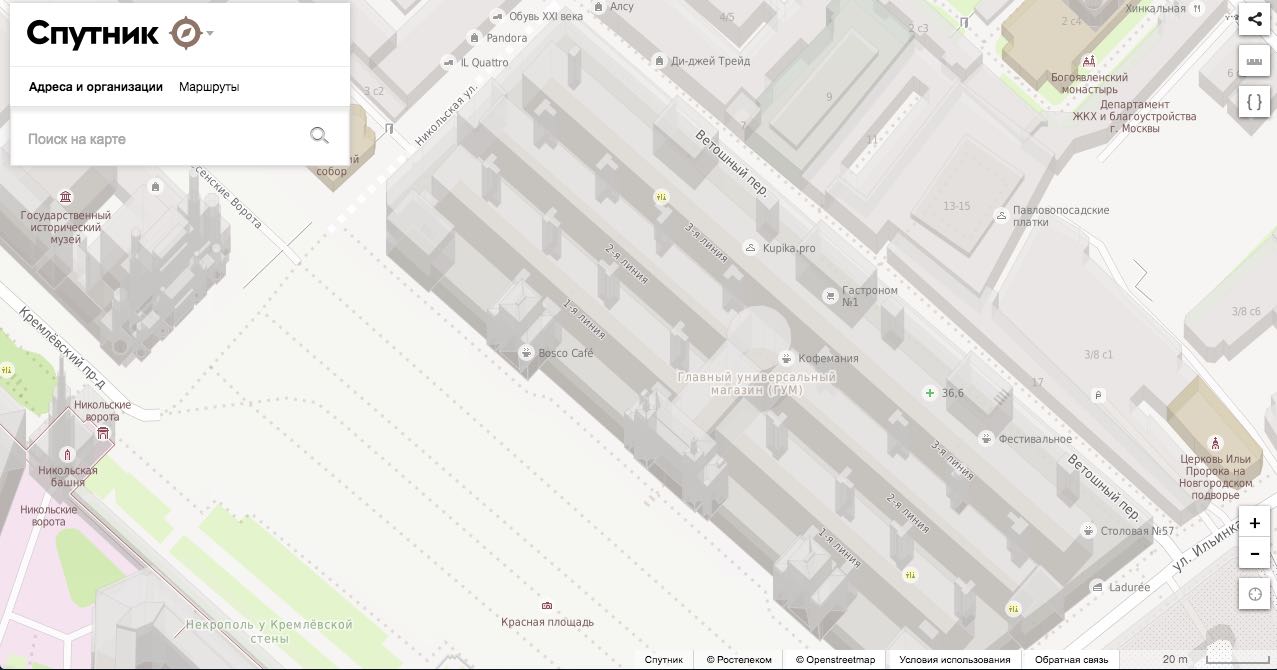Open the © Openstreetmap attribution link

click(835, 660)
